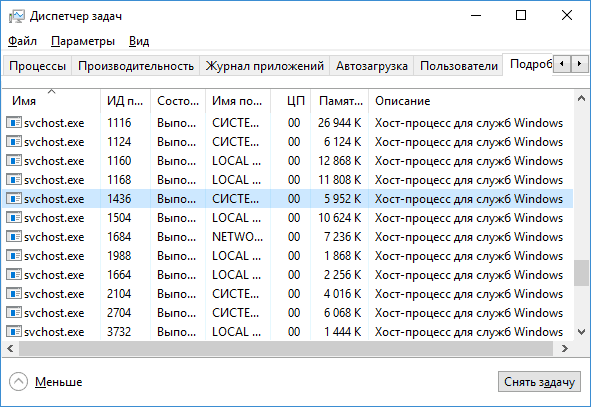This screenshot has height=407, width=591.
Task: Click the icon of svchost.exe PID 1664
Action: pyautogui.click(x=14, y=274)
